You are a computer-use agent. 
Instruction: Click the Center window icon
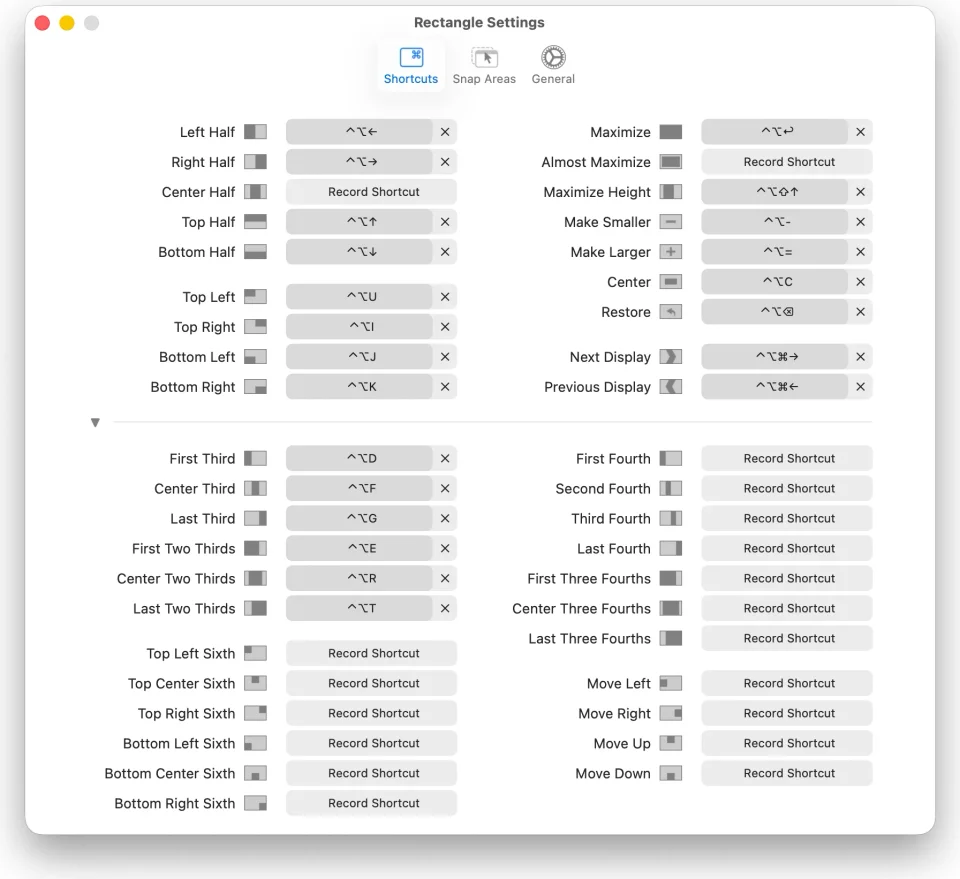tap(670, 282)
